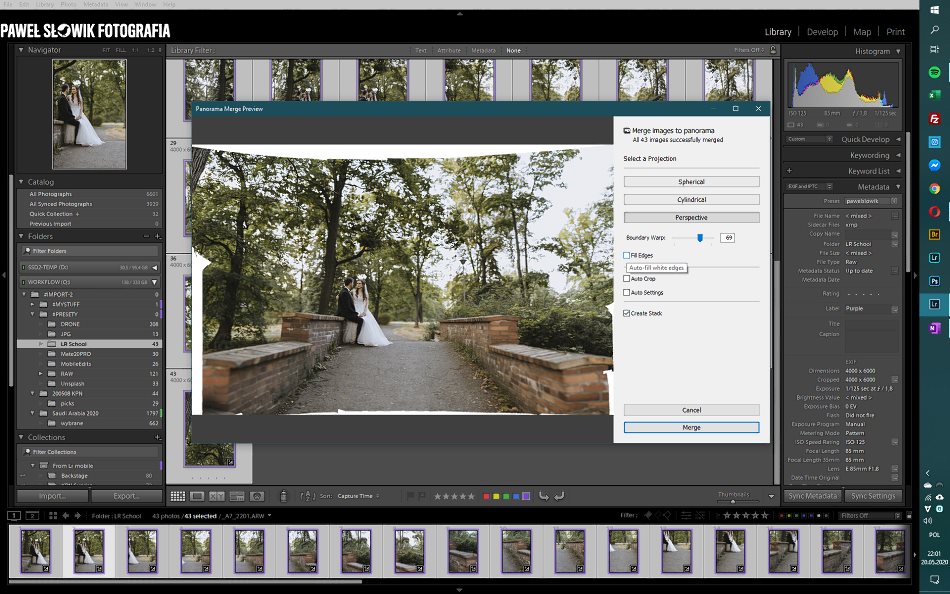950x594 pixels.
Task: Open Google Chrome from the taskbar
Action: click(x=934, y=189)
